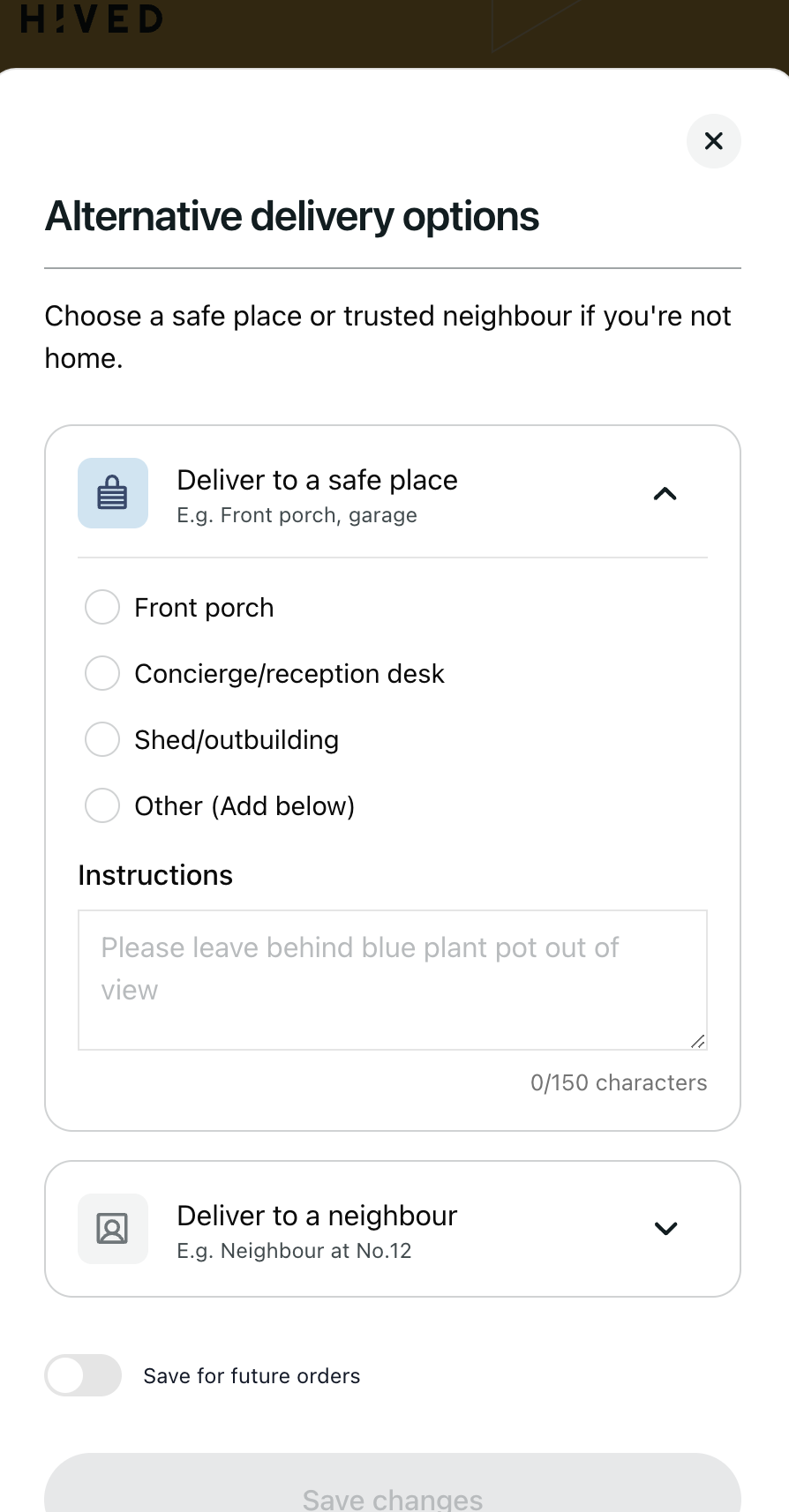This screenshot has width=789, height=1512.
Task: Expand the Deliver to a neighbour section
Action: click(x=665, y=1229)
